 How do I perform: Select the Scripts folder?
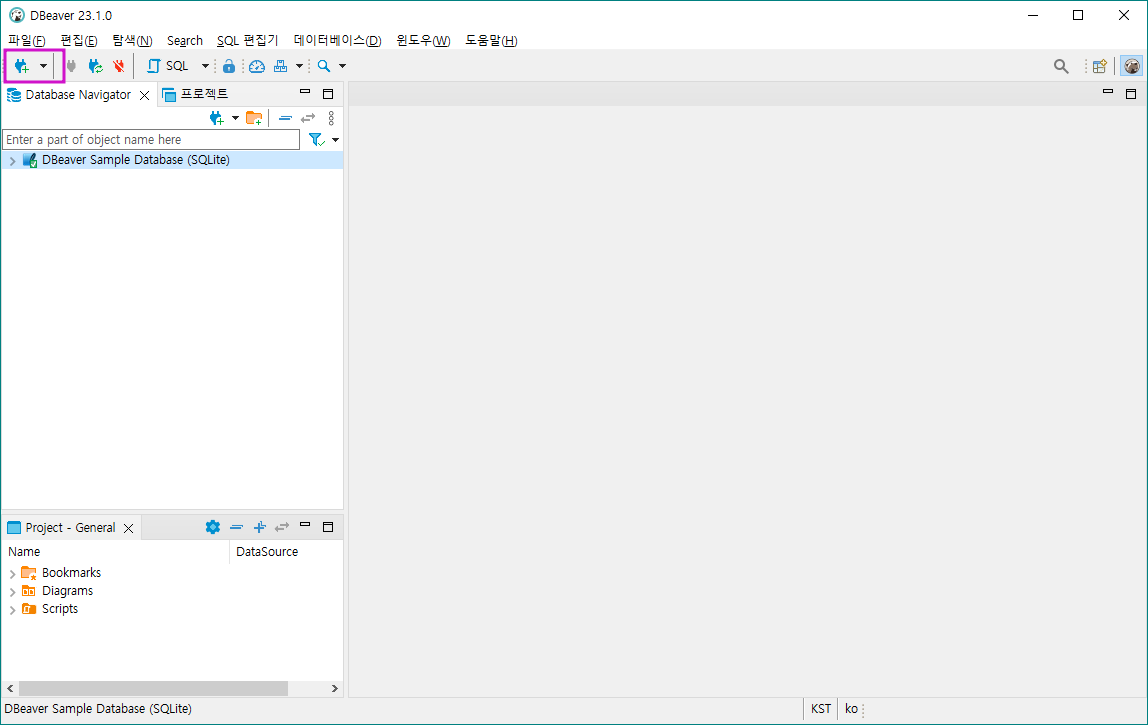click(59, 609)
